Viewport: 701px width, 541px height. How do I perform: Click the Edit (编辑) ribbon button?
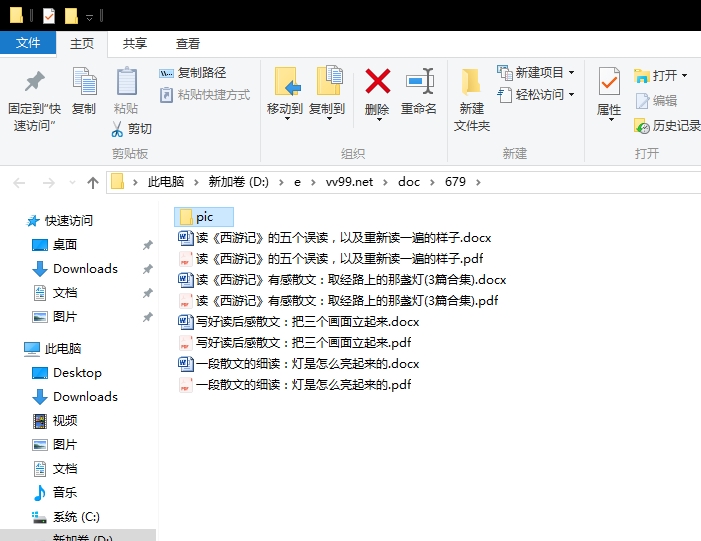(656, 101)
